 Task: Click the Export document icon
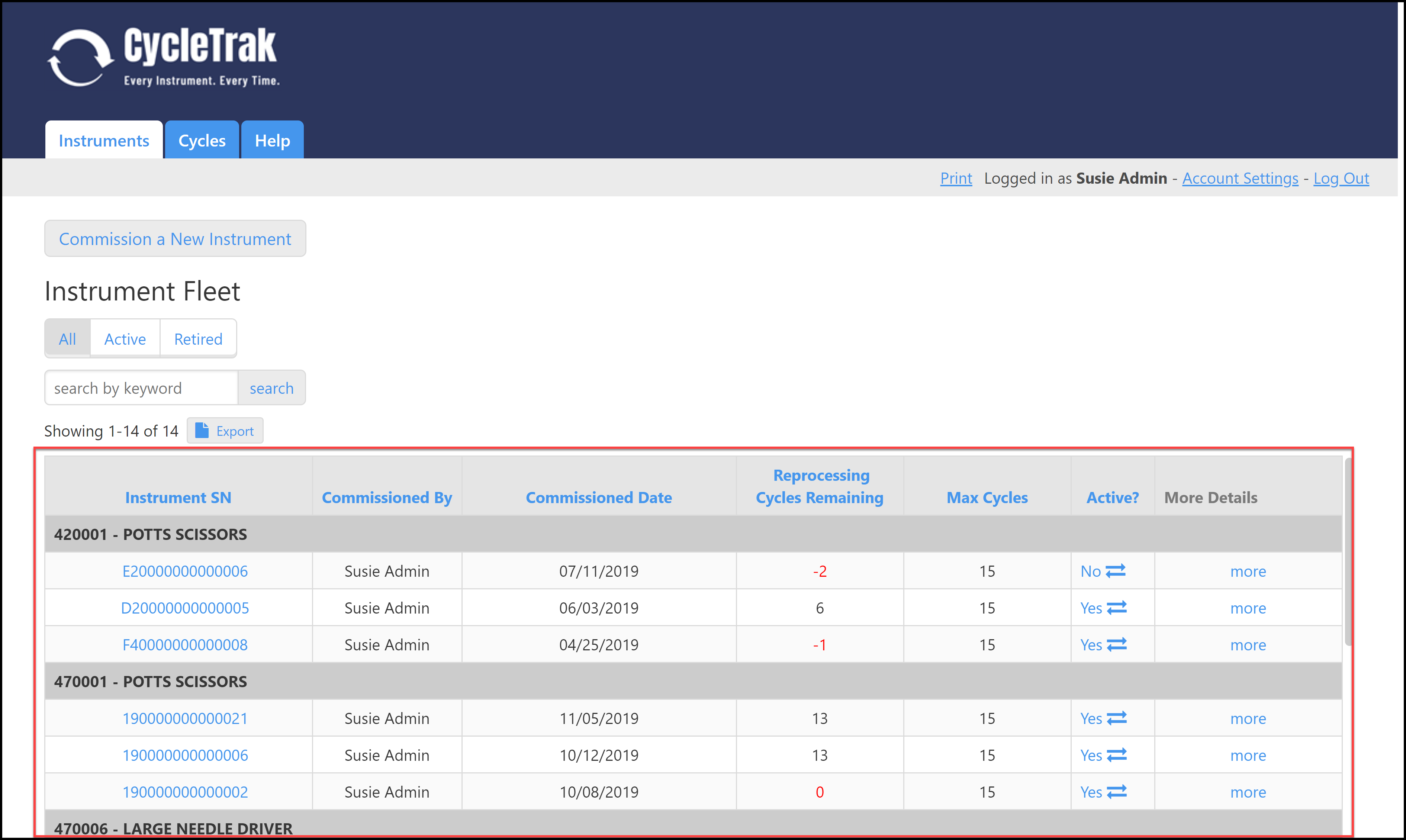pos(202,431)
